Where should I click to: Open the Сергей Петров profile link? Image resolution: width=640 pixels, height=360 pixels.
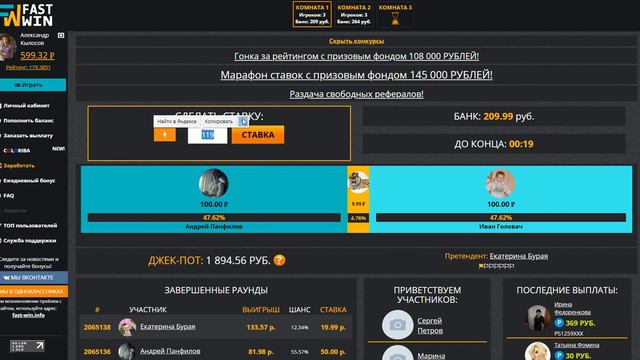(x=430, y=326)
